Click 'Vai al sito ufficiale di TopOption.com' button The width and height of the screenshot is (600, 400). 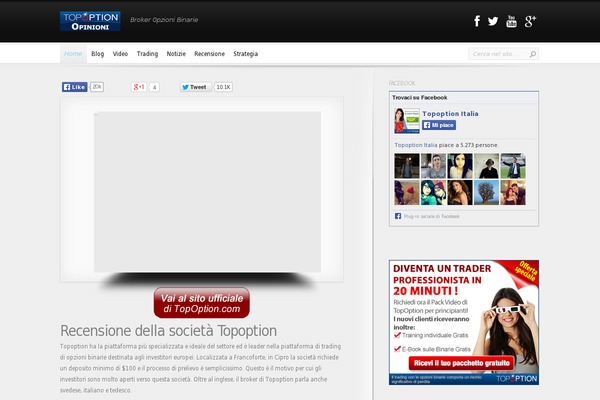point(202,303)
